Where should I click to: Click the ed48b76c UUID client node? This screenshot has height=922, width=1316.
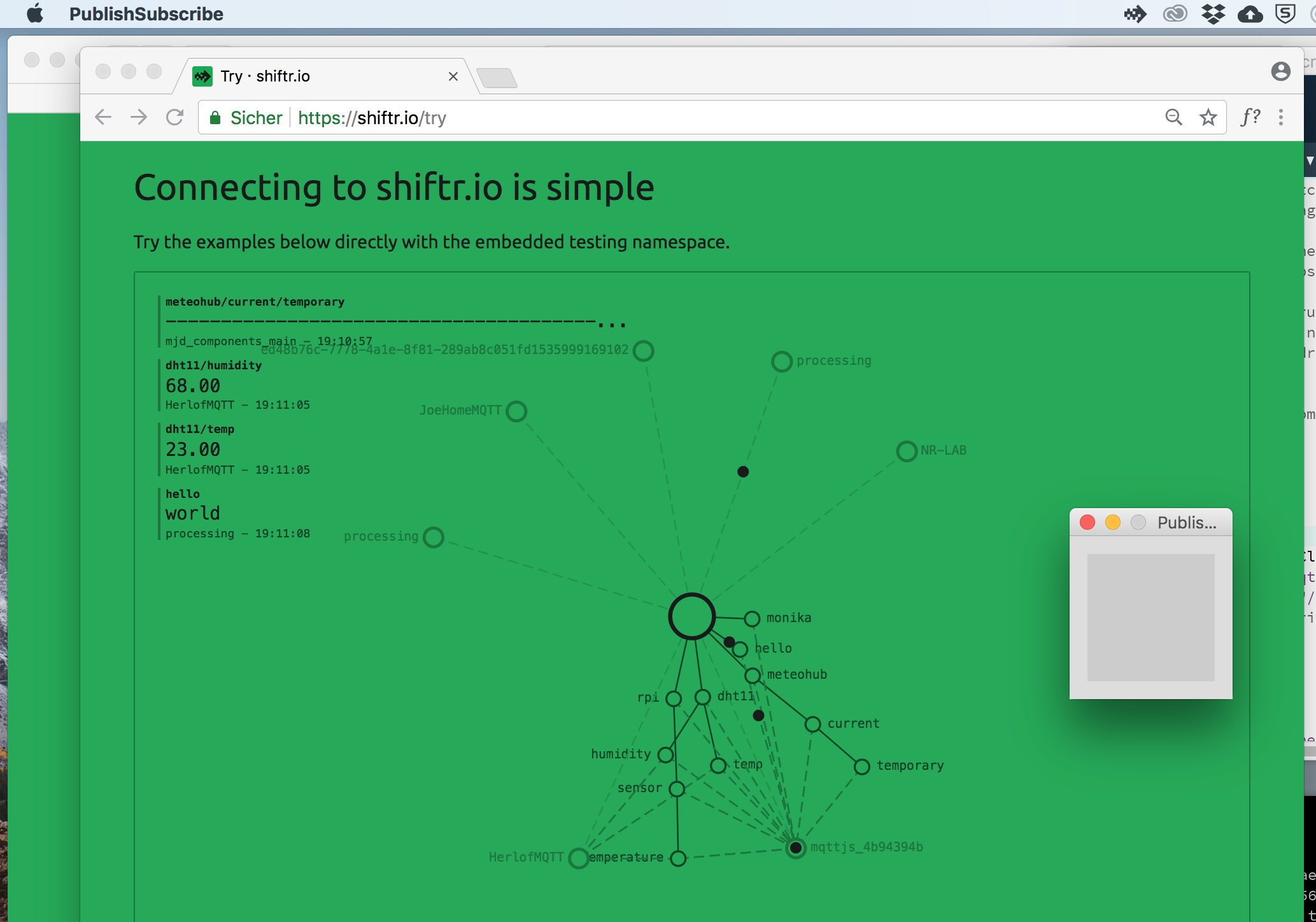pos(644,351)
